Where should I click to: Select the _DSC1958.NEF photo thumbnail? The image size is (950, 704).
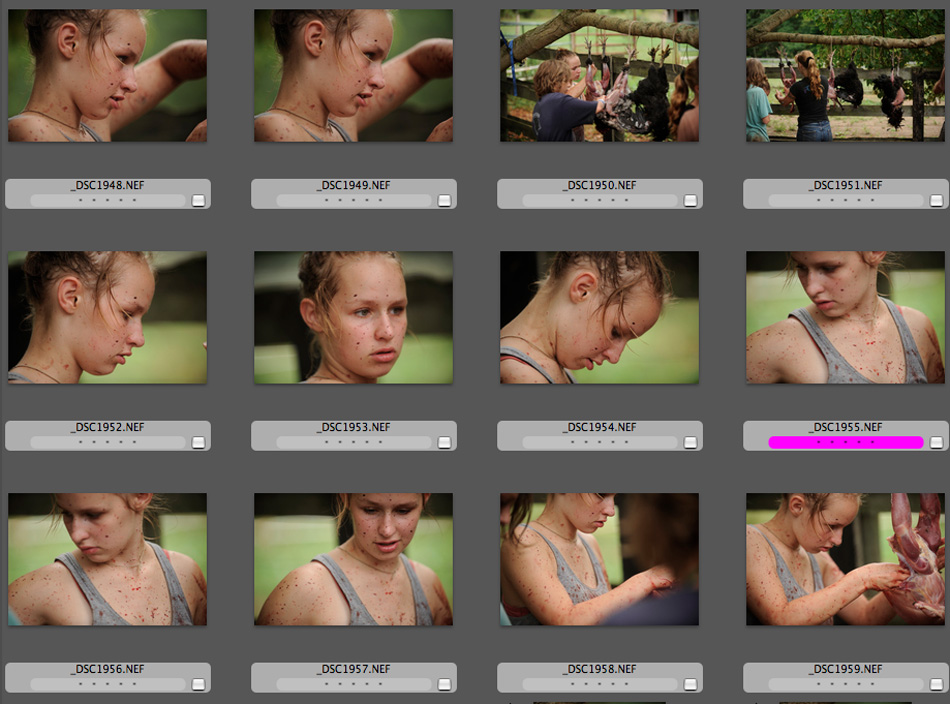(599, 559)
